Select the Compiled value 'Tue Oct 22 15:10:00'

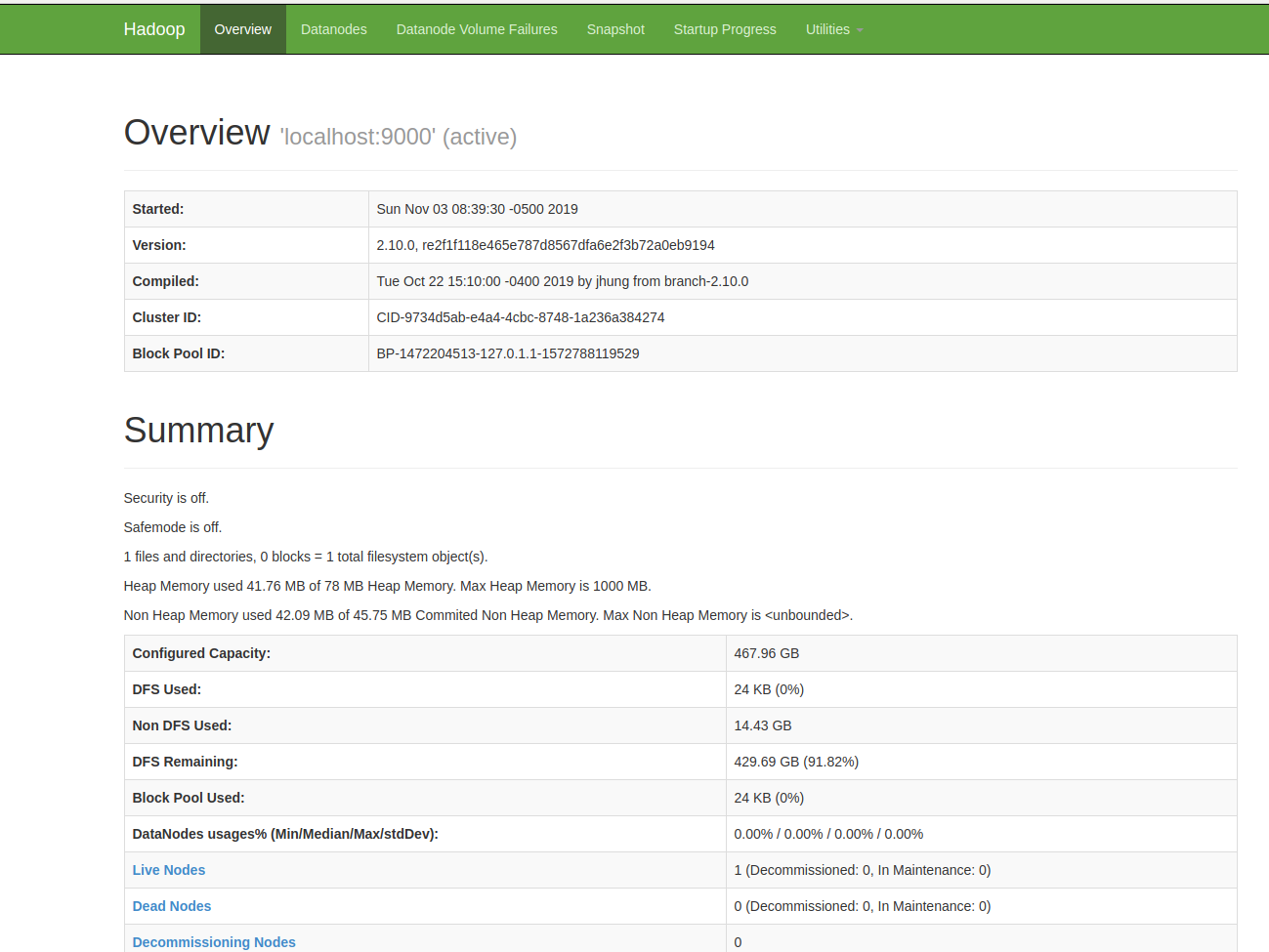563,281
